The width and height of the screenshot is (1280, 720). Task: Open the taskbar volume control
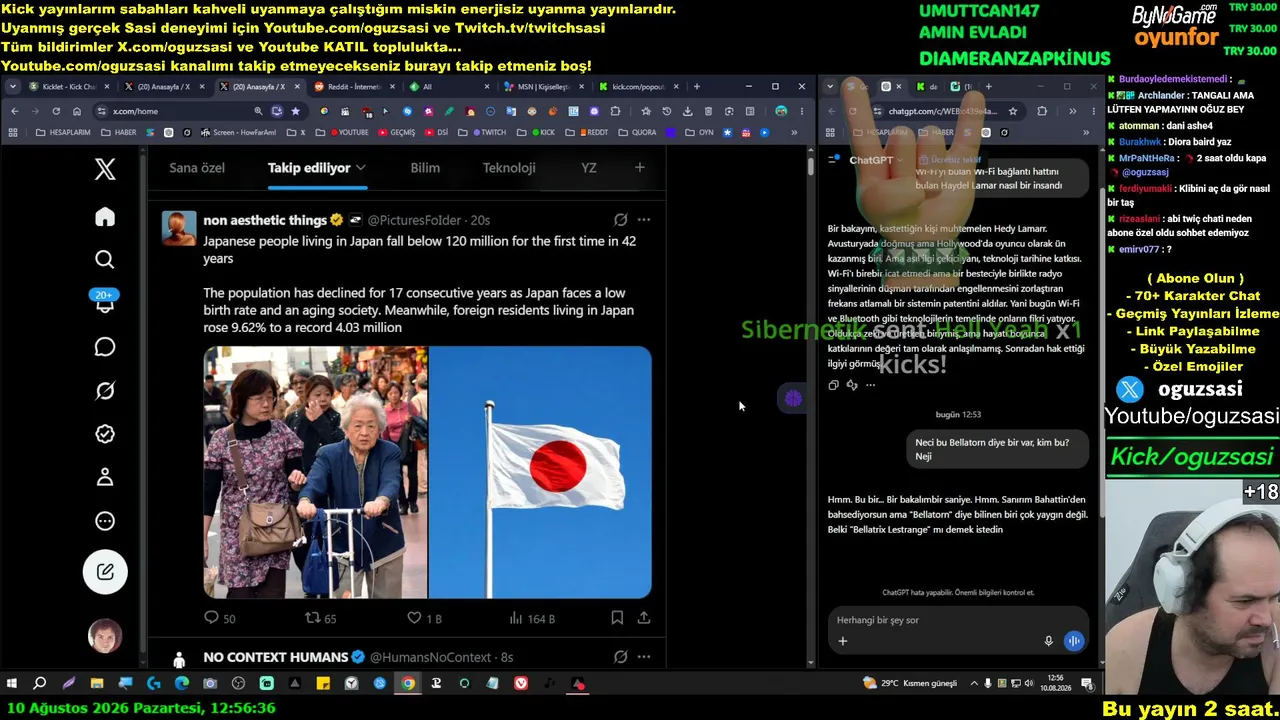click(1030, 684)
